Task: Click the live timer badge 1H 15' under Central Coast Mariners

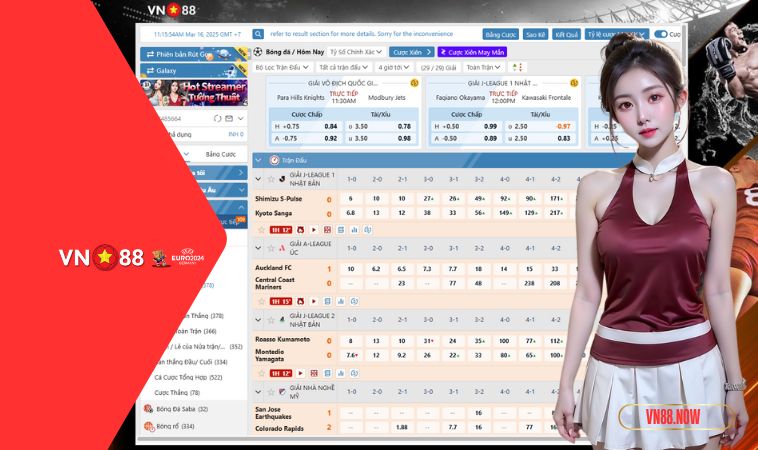Action: [281, 302]
